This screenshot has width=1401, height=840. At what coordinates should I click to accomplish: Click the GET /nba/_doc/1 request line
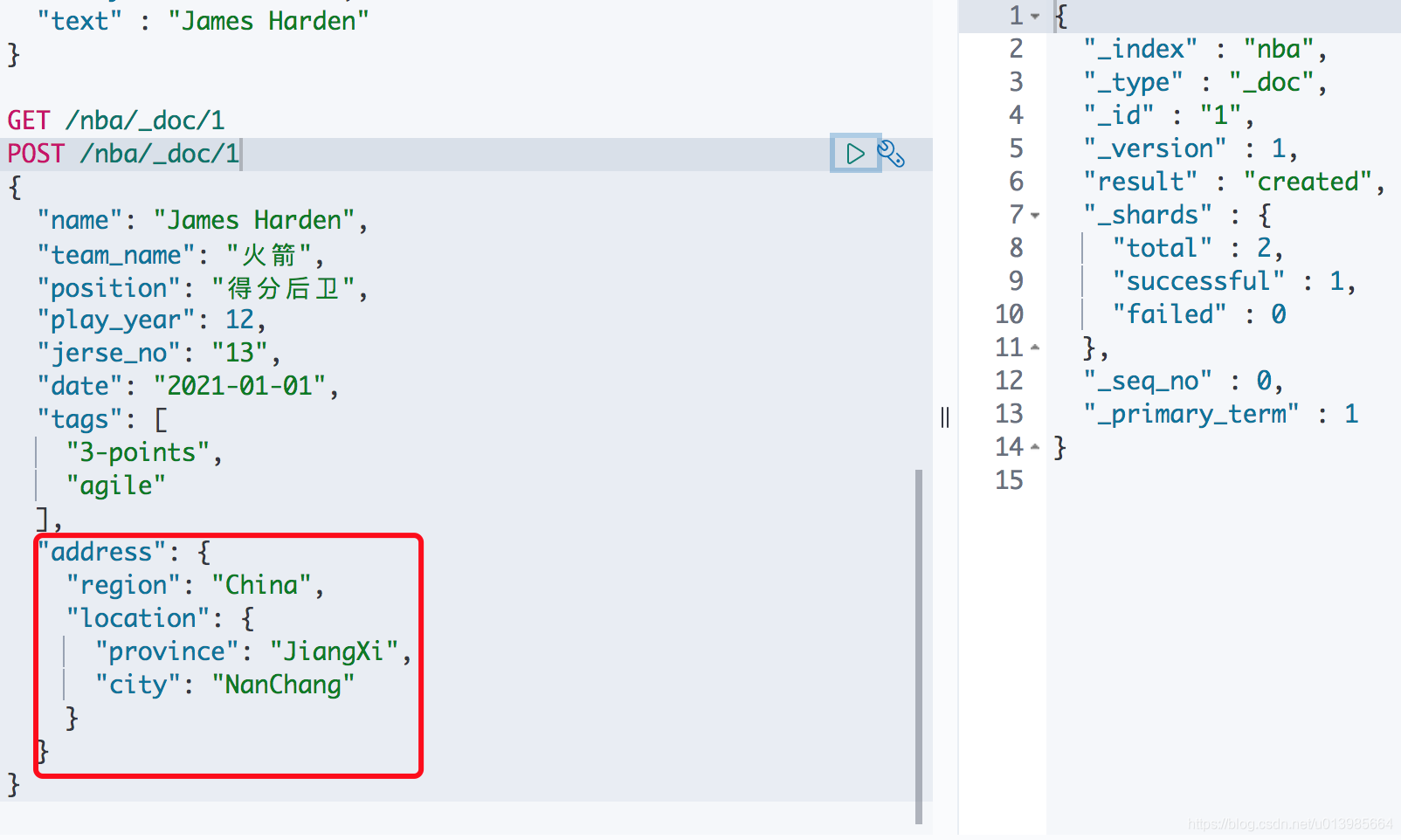click(116, 120)
